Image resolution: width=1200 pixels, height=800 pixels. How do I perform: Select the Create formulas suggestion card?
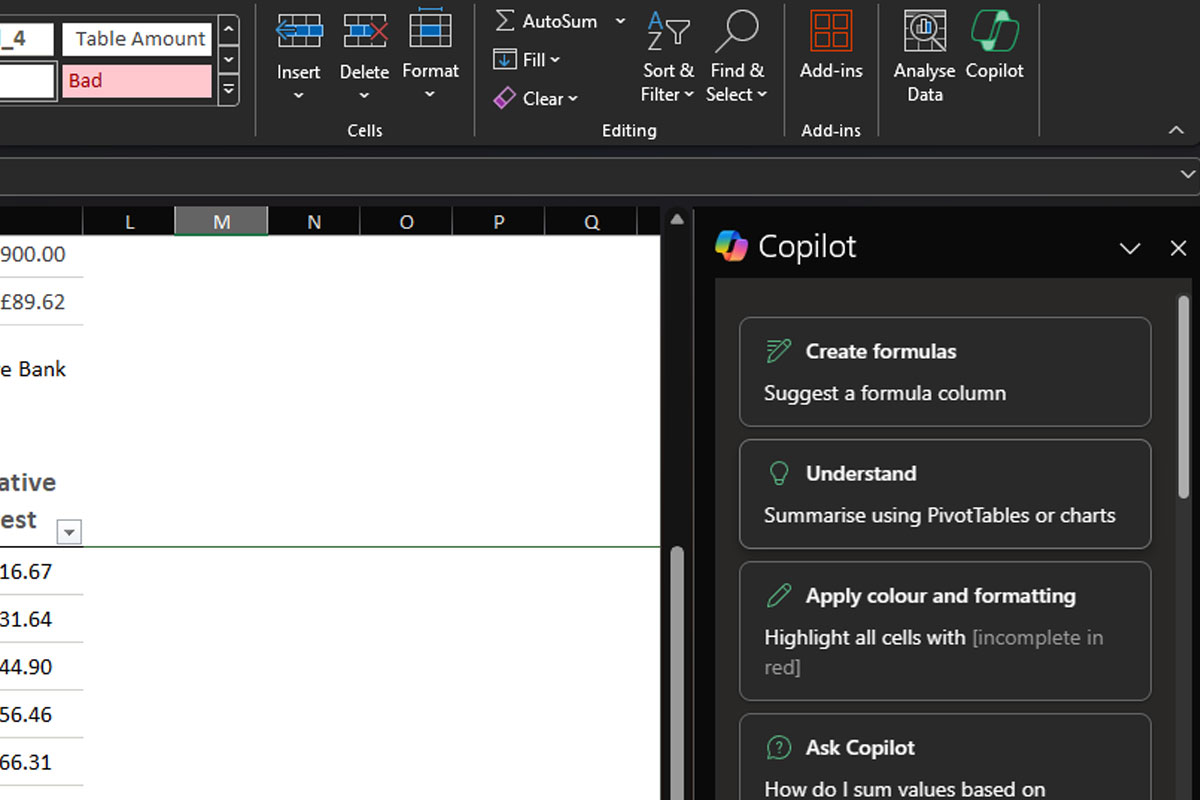pos(945,372)
